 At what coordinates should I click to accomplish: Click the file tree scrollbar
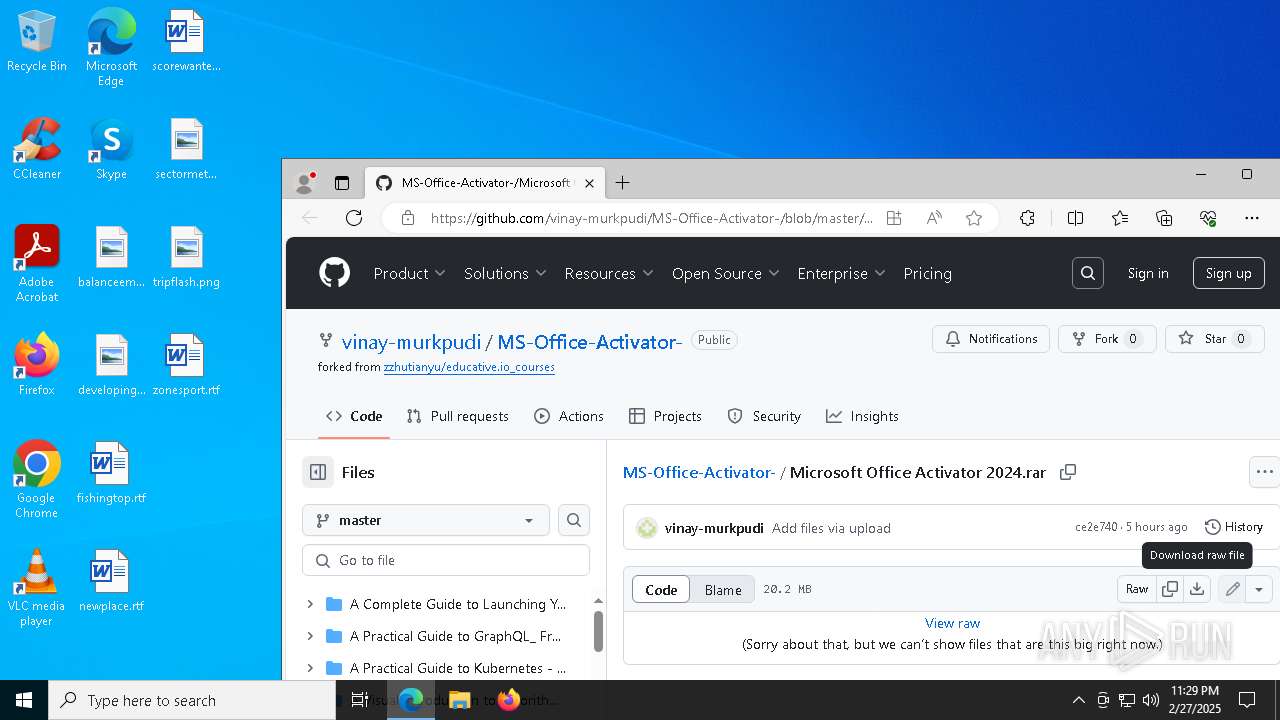[x=599, y=630]
